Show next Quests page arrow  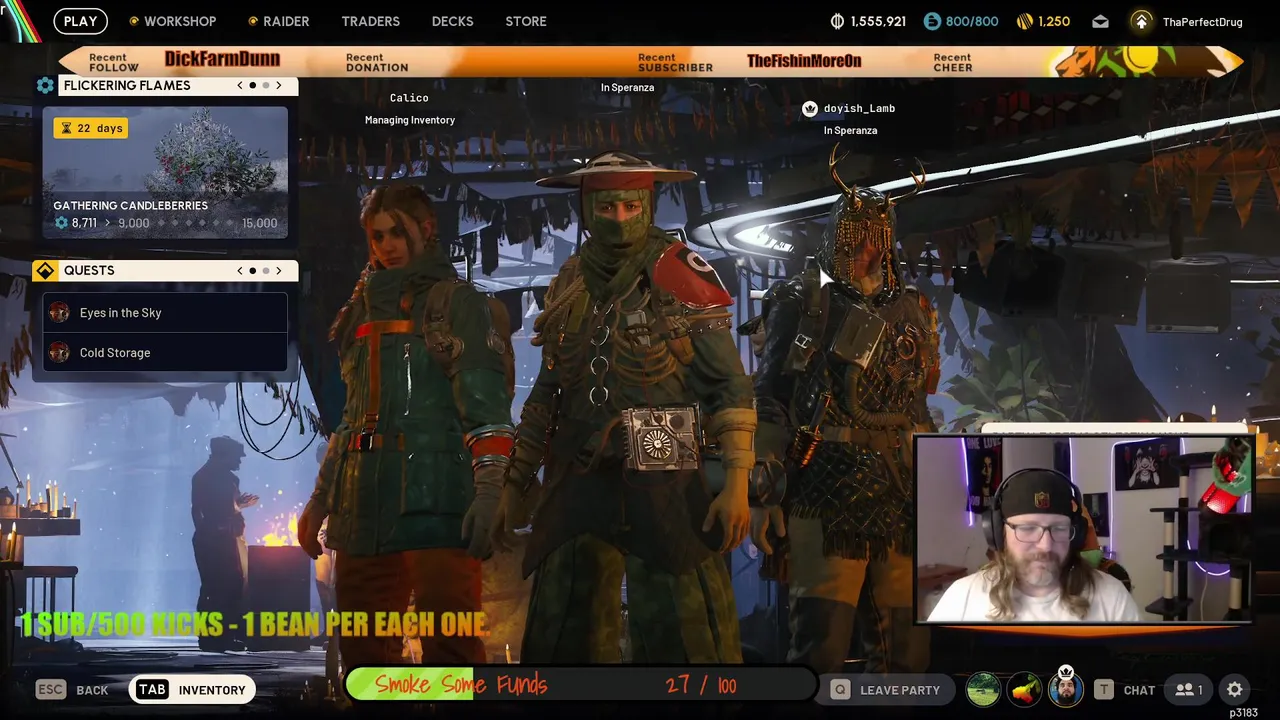point(279,271)
